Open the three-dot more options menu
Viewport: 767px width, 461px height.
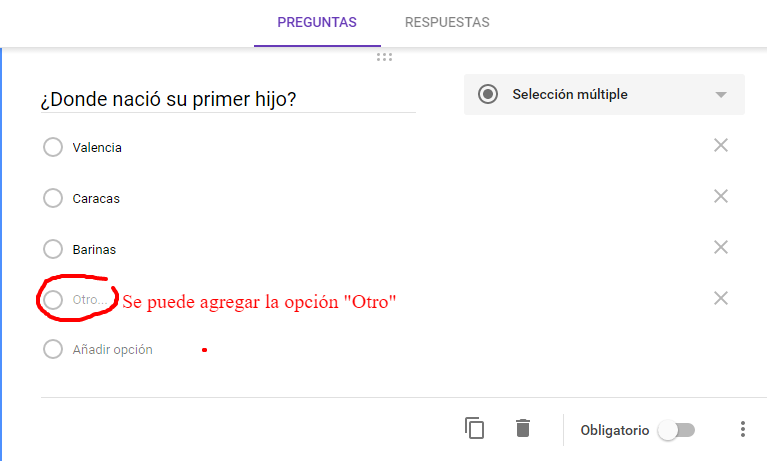coord(742,429)
